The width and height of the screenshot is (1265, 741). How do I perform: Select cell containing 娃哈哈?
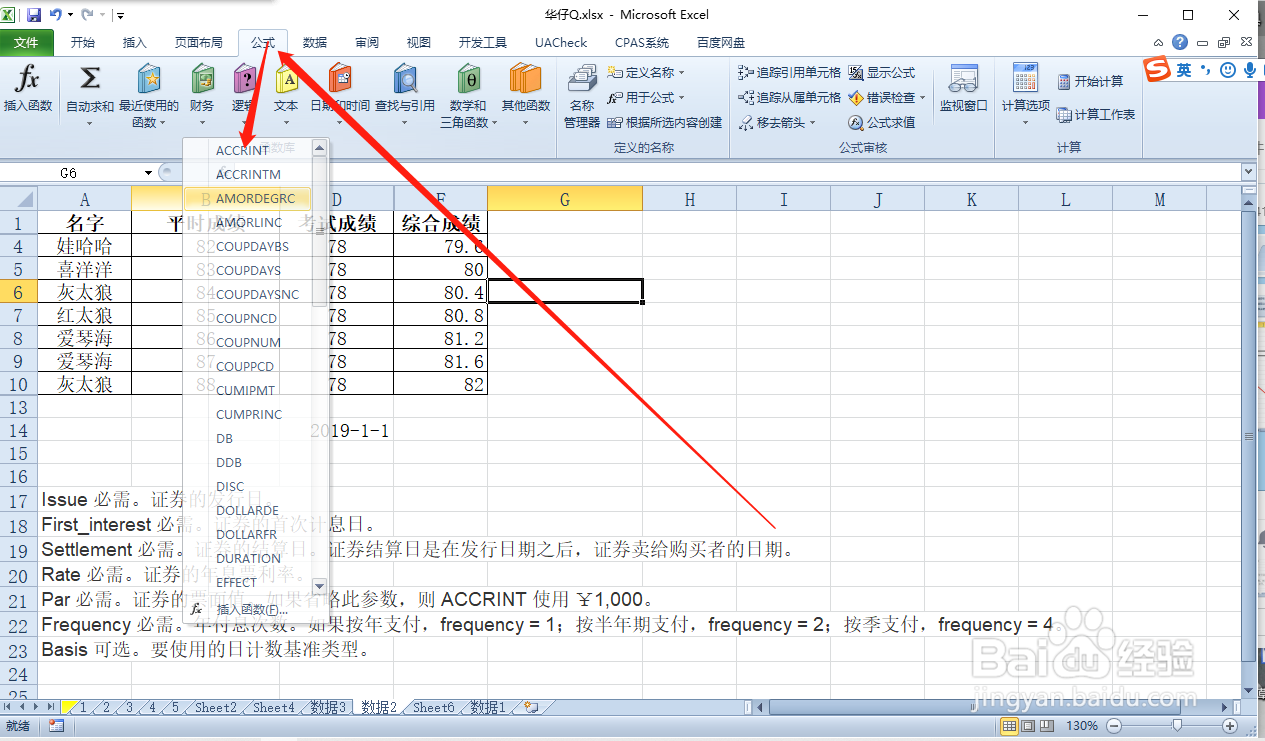84,246
